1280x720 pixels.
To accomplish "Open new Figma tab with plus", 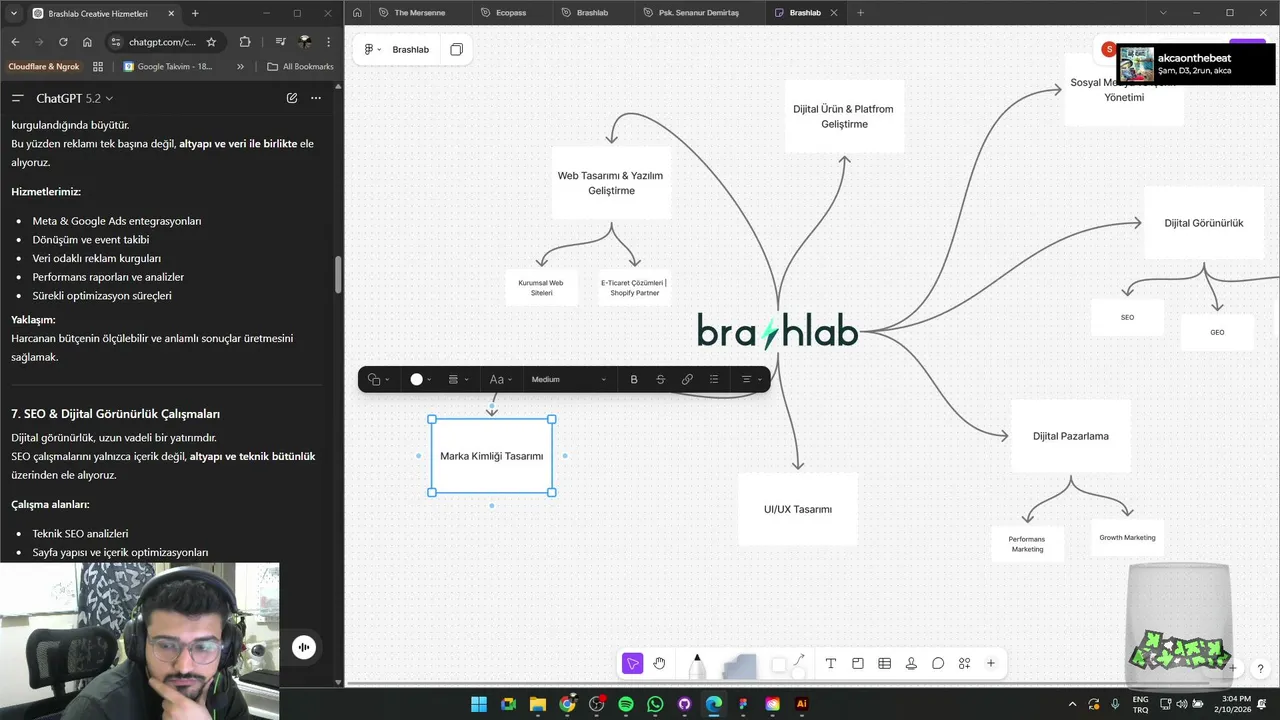I will tap(860, 13).
